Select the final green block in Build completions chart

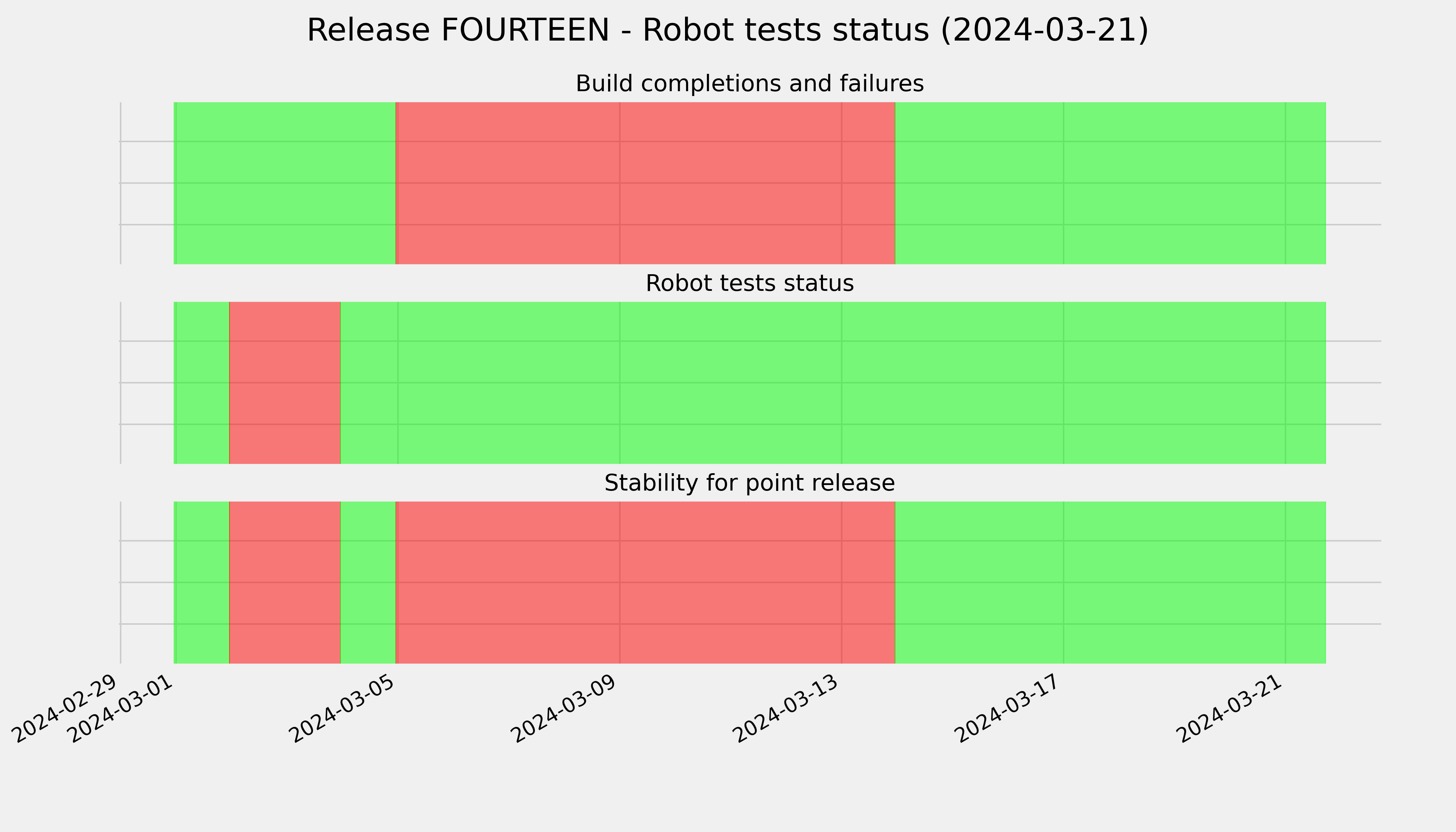(x=1110, y=183)
